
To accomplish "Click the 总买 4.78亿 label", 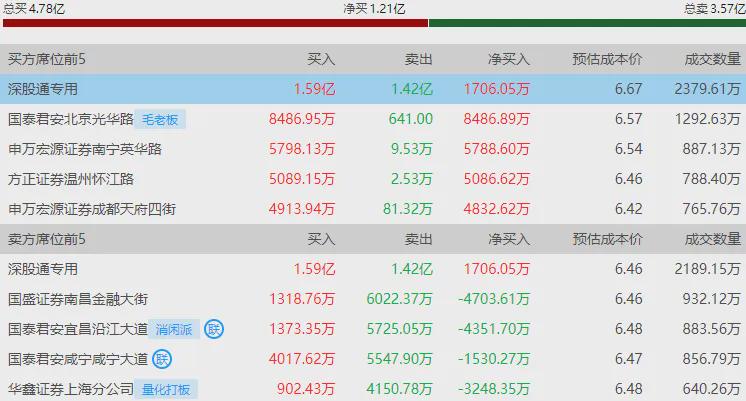I will tap(34, 8).
